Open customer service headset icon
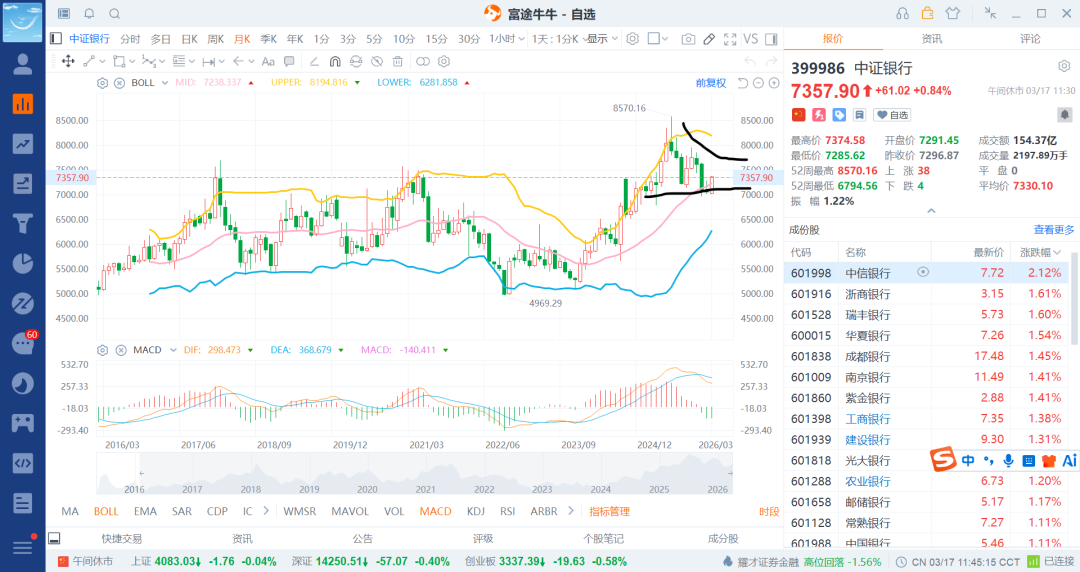 pos(902,14)
